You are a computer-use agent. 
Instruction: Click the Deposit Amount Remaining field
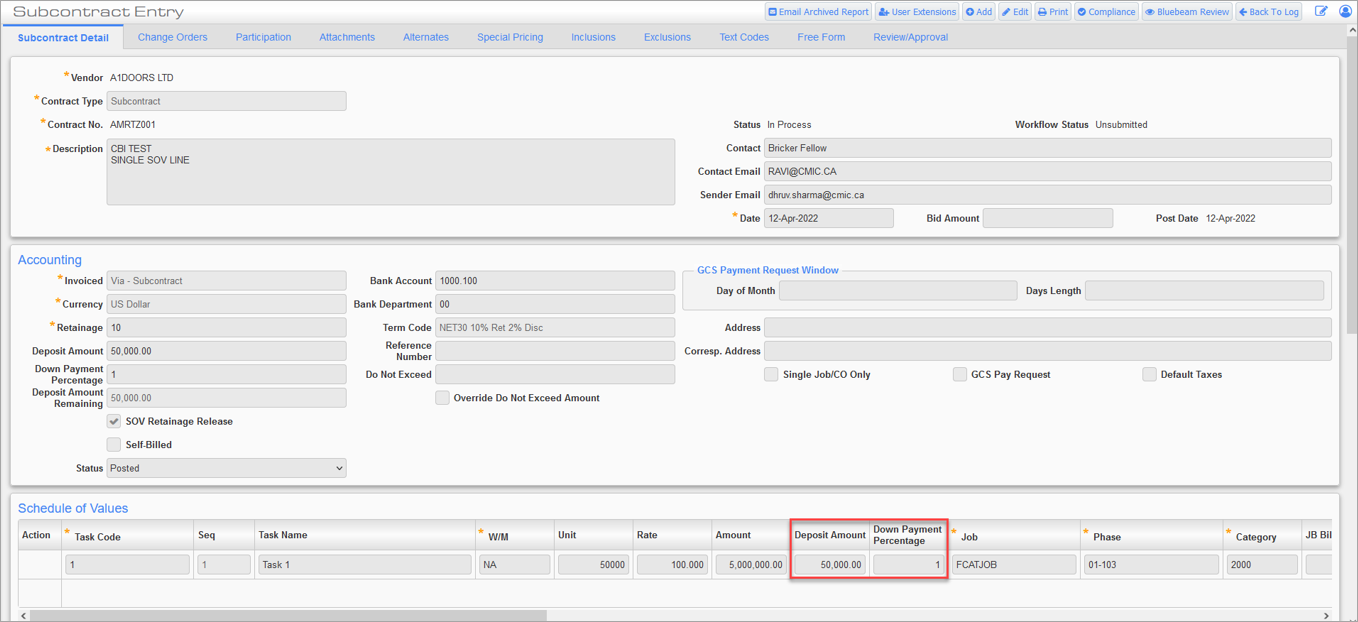[x=227, y=398]
